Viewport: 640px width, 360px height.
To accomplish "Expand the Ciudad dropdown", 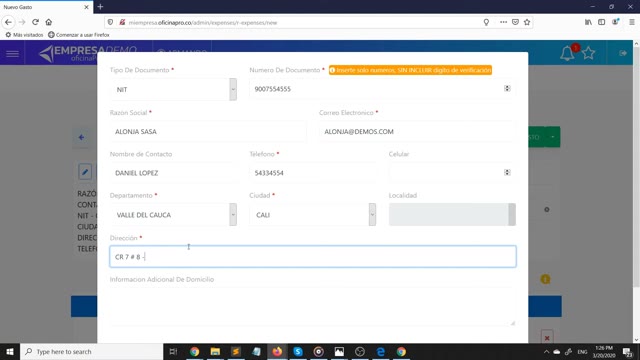I will coord(372,214).
